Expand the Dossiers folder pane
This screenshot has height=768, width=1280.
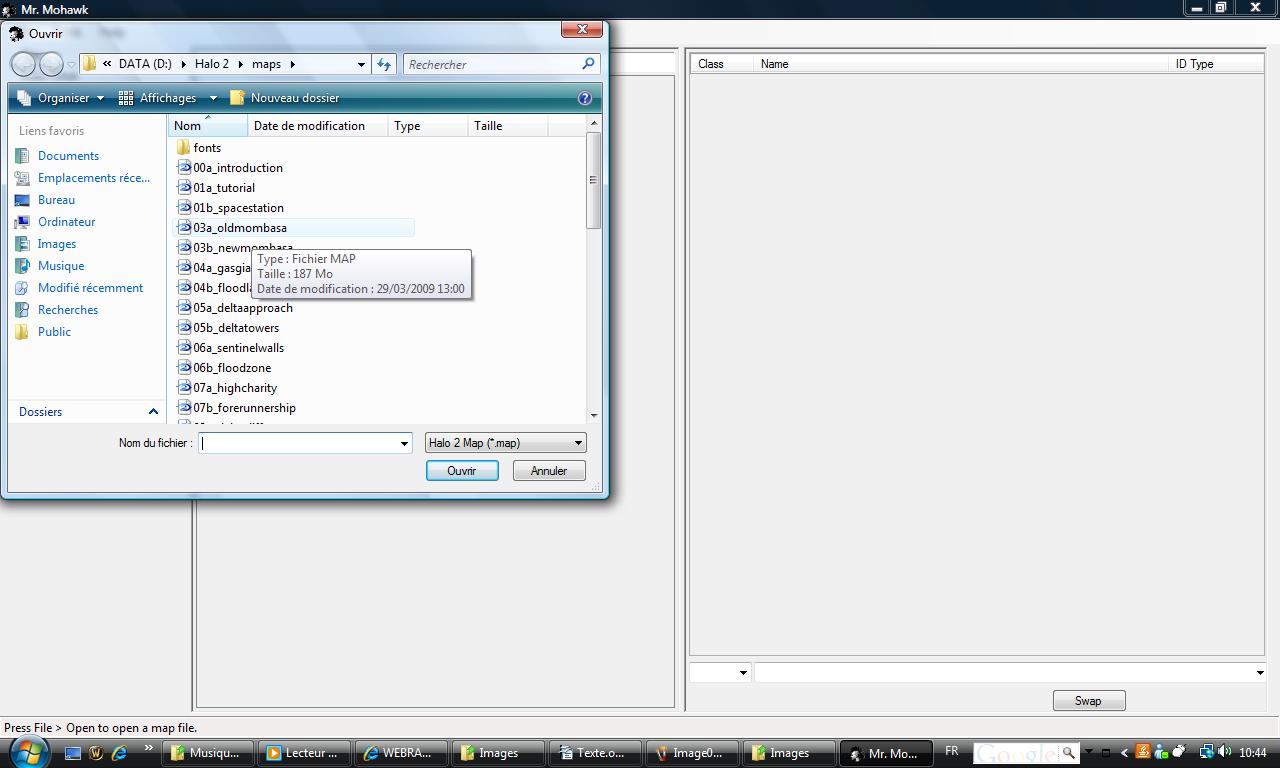153,412
